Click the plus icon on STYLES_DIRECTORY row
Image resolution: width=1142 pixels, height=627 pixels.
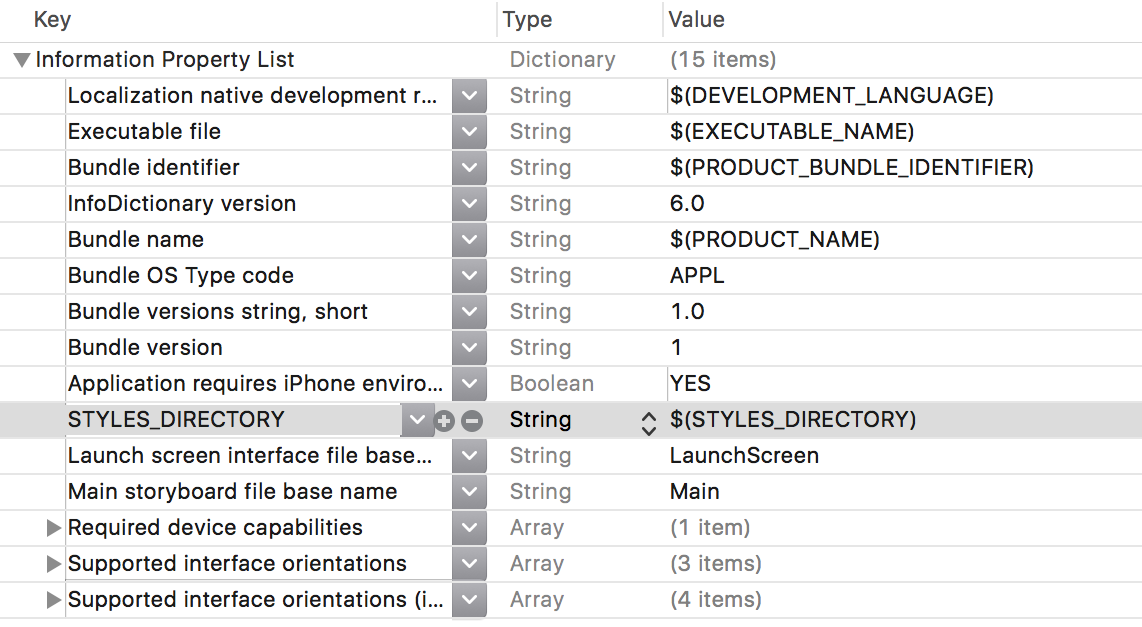[x=445, y=421]
